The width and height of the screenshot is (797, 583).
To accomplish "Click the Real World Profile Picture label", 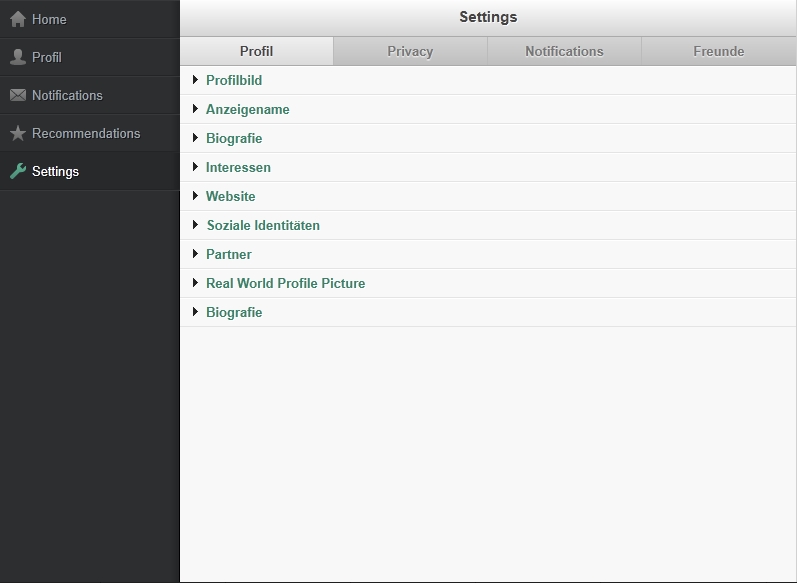I will click(x=285, y=283).
